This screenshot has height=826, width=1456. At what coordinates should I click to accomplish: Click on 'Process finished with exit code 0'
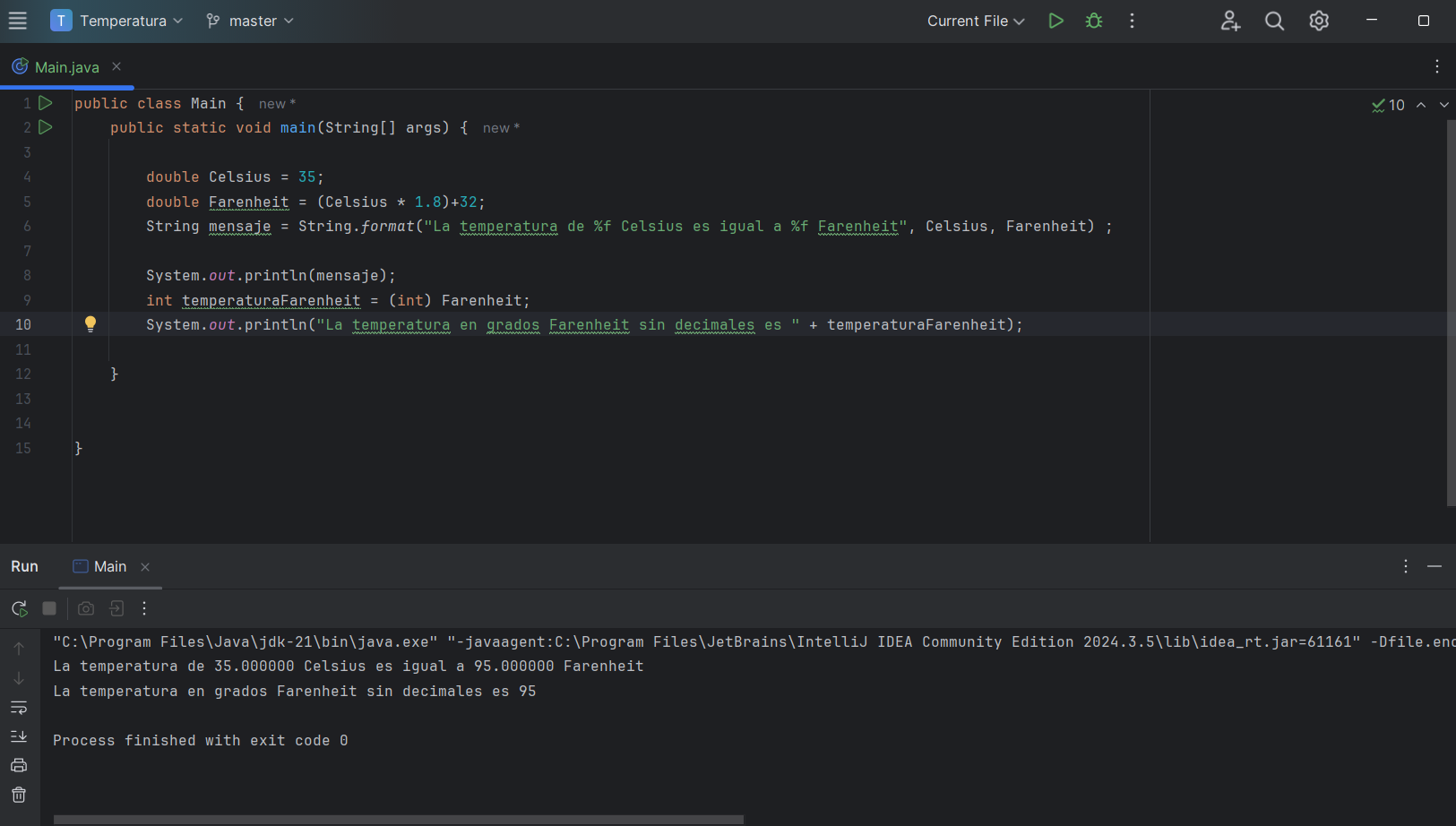pyautogui.click(x=201, y=740)
